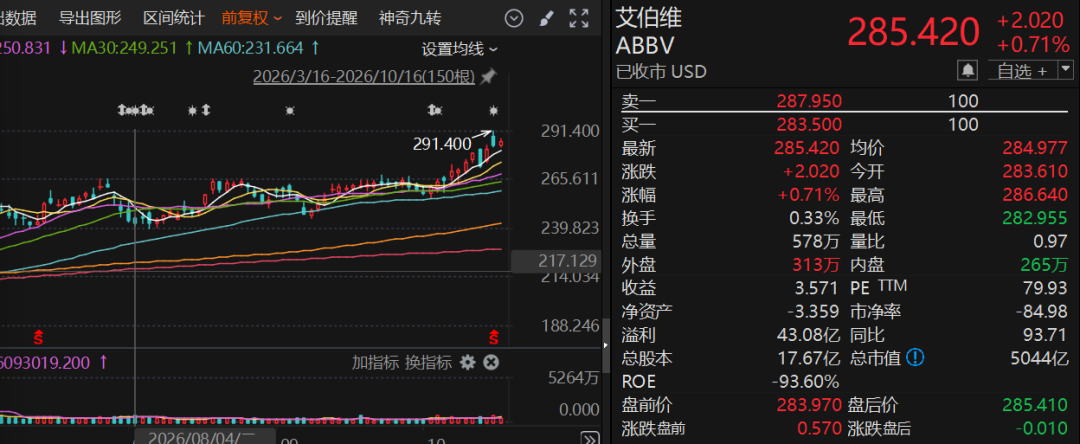Screen dimensions: 1080x444
Task: Click the 盘前价 value 283.970
Action: (x=809, y=405)
